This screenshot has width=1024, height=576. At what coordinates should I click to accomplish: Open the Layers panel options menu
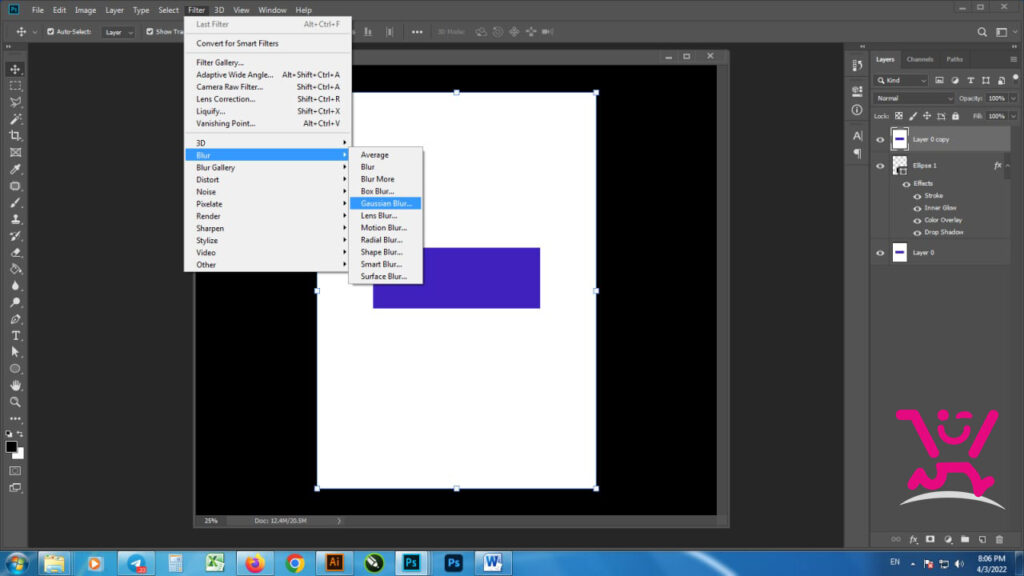point(1013,59)
